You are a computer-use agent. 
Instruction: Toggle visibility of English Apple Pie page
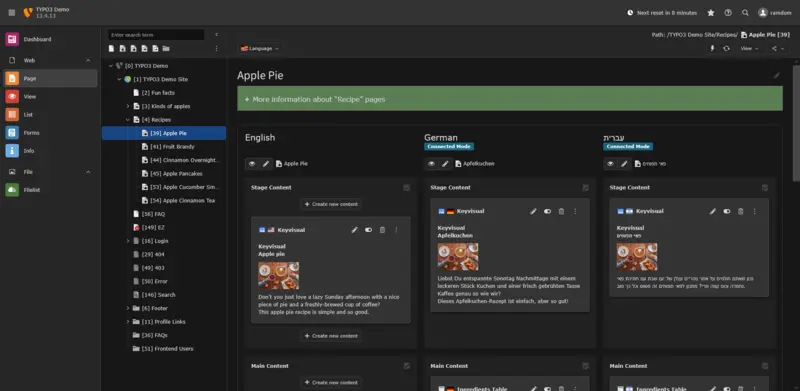tap(252, 164)
